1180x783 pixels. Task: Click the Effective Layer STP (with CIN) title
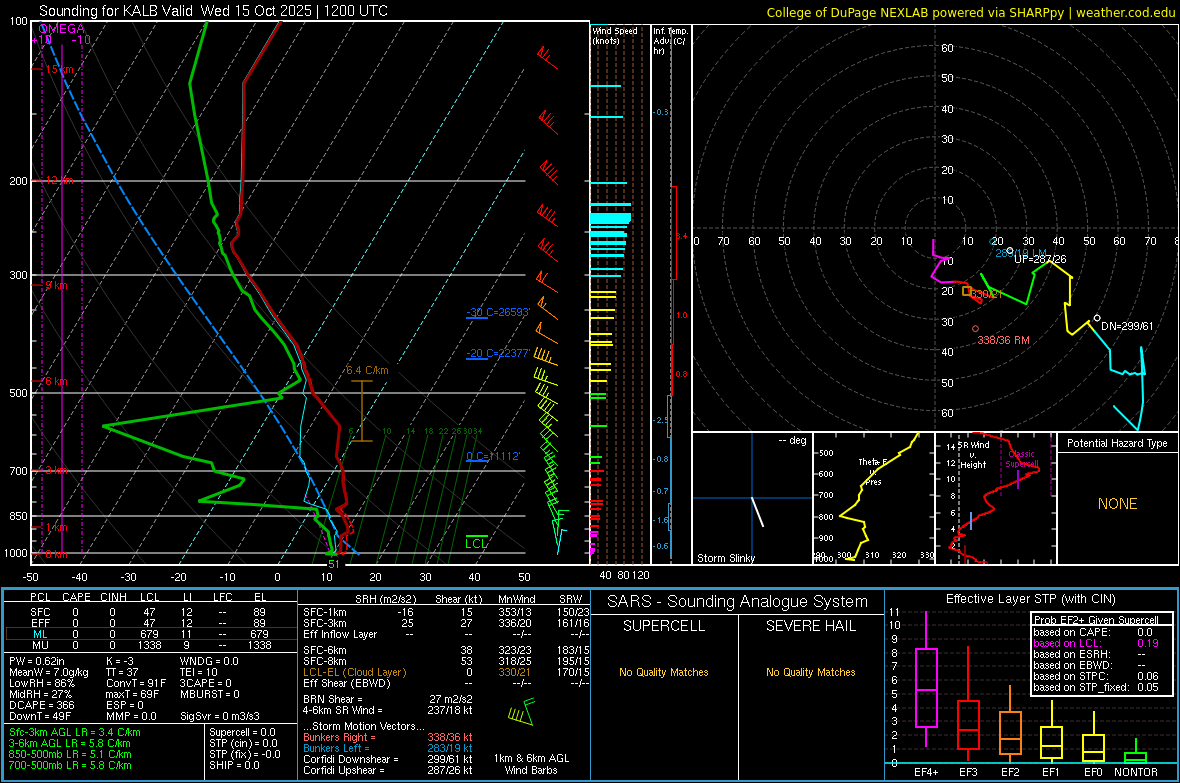[1030, 599]
